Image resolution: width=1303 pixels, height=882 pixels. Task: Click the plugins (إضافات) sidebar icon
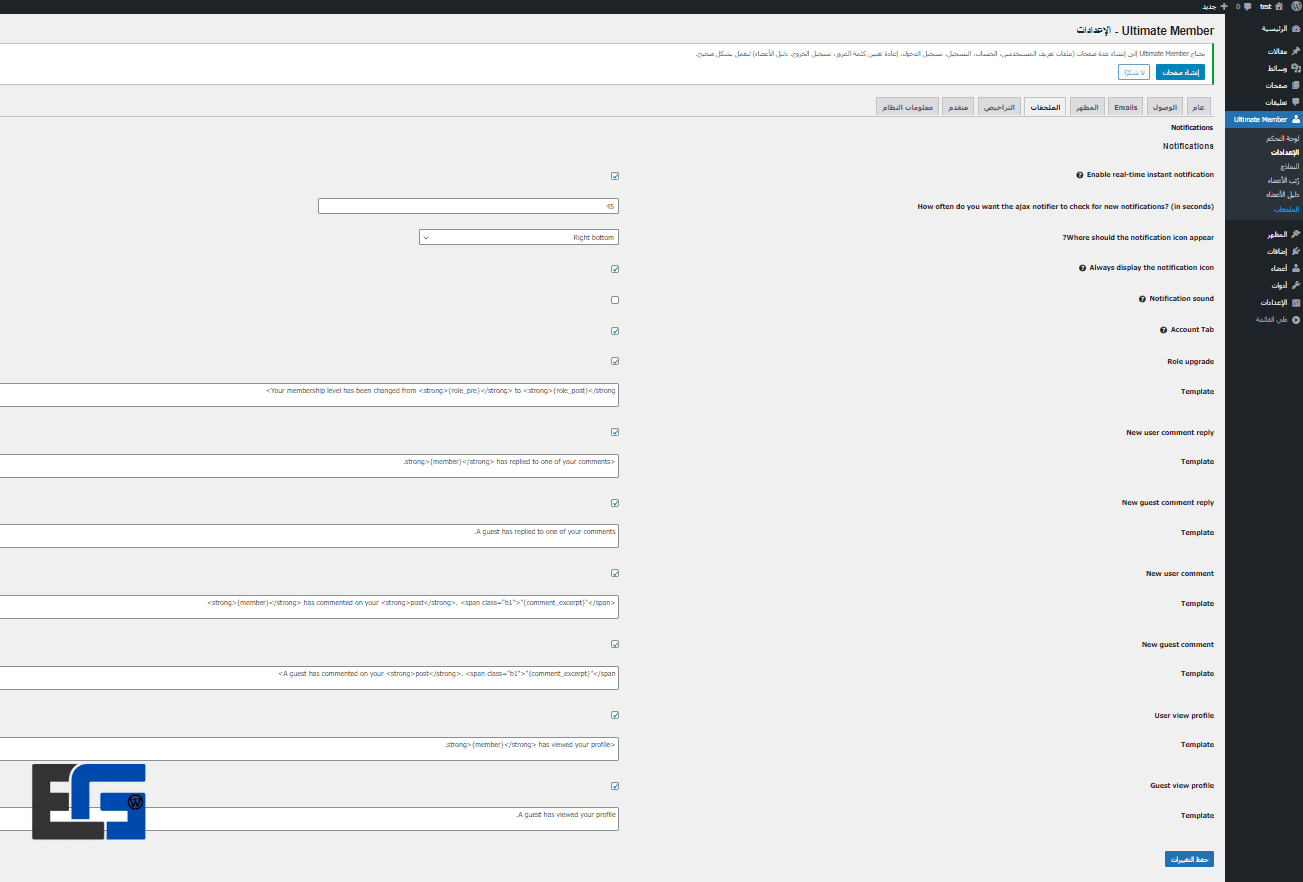(1296, 251)
